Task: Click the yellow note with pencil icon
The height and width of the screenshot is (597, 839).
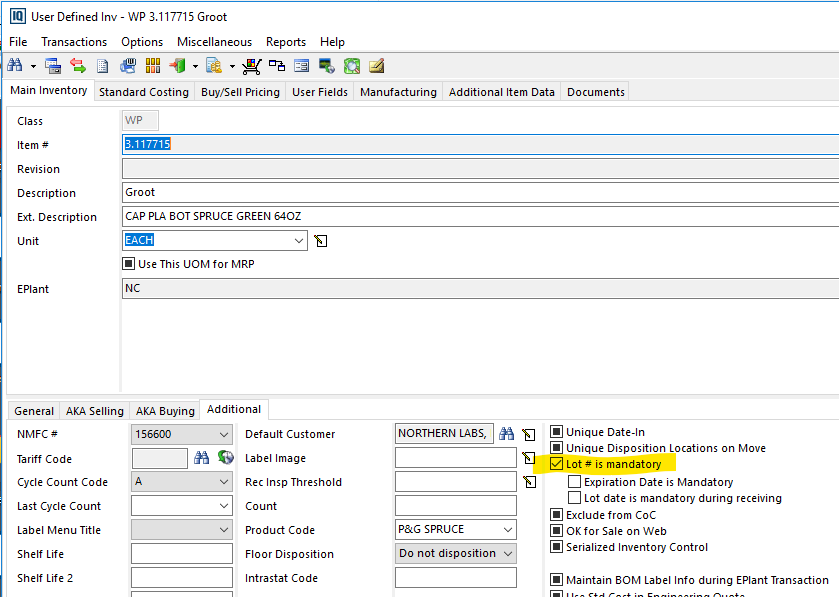Action: tap(377, 66)
